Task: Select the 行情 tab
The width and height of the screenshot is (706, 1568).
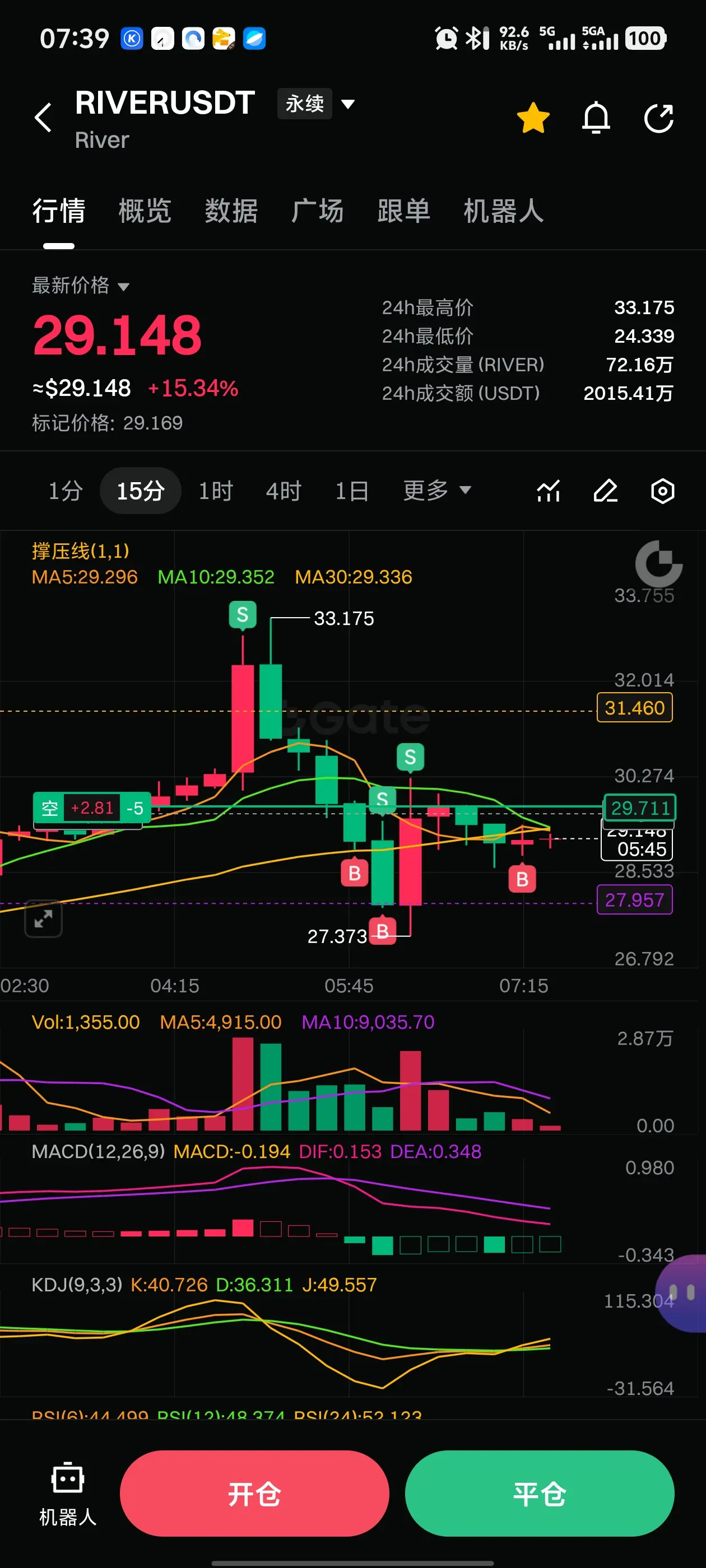Action: click(59, 211)
